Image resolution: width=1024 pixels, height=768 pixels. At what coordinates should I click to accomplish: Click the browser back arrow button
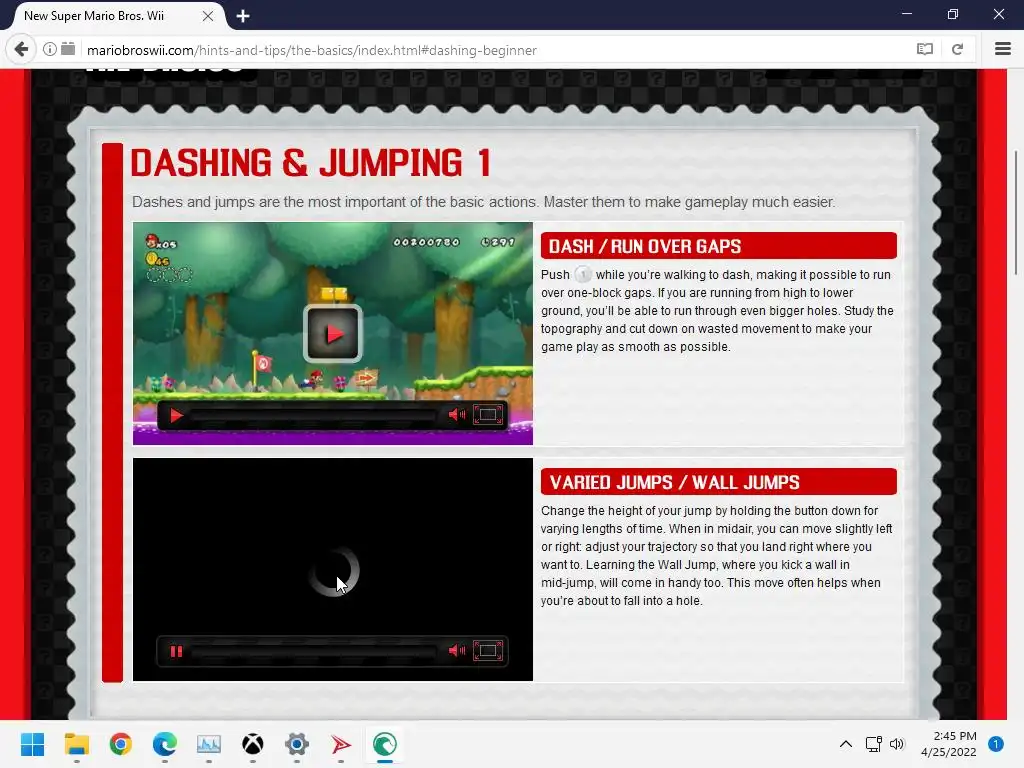21,50
